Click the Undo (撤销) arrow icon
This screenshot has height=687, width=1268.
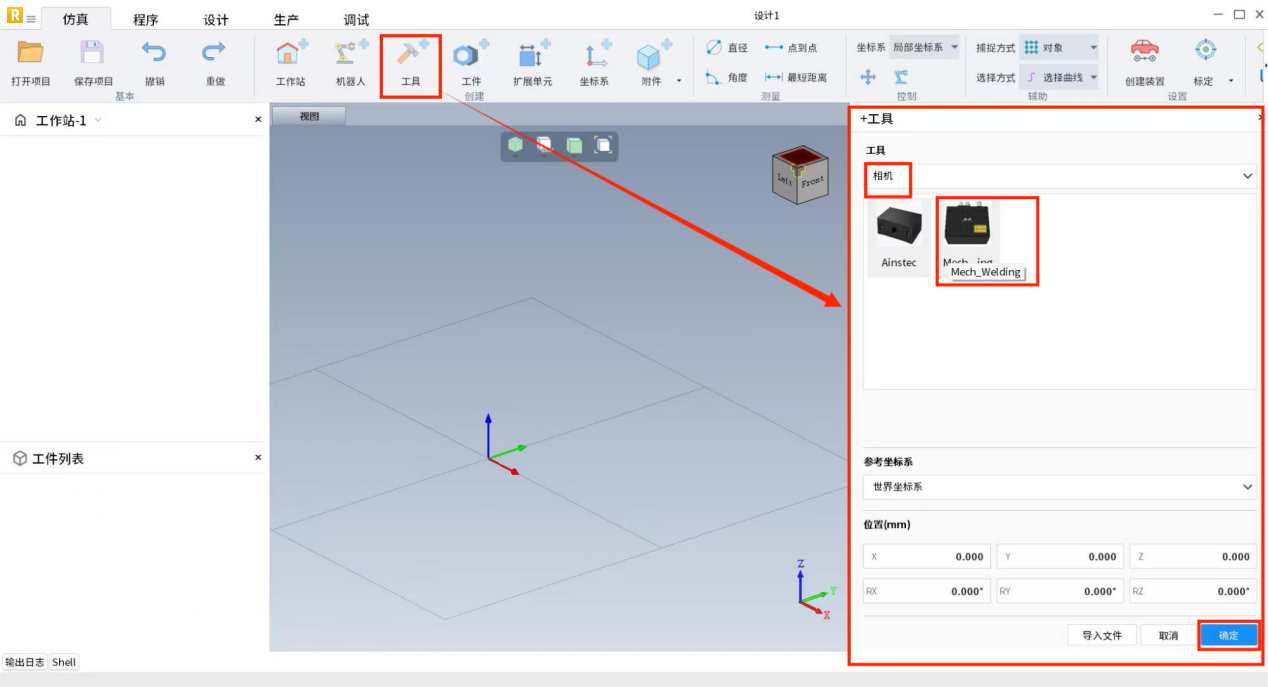click(154, 54)
